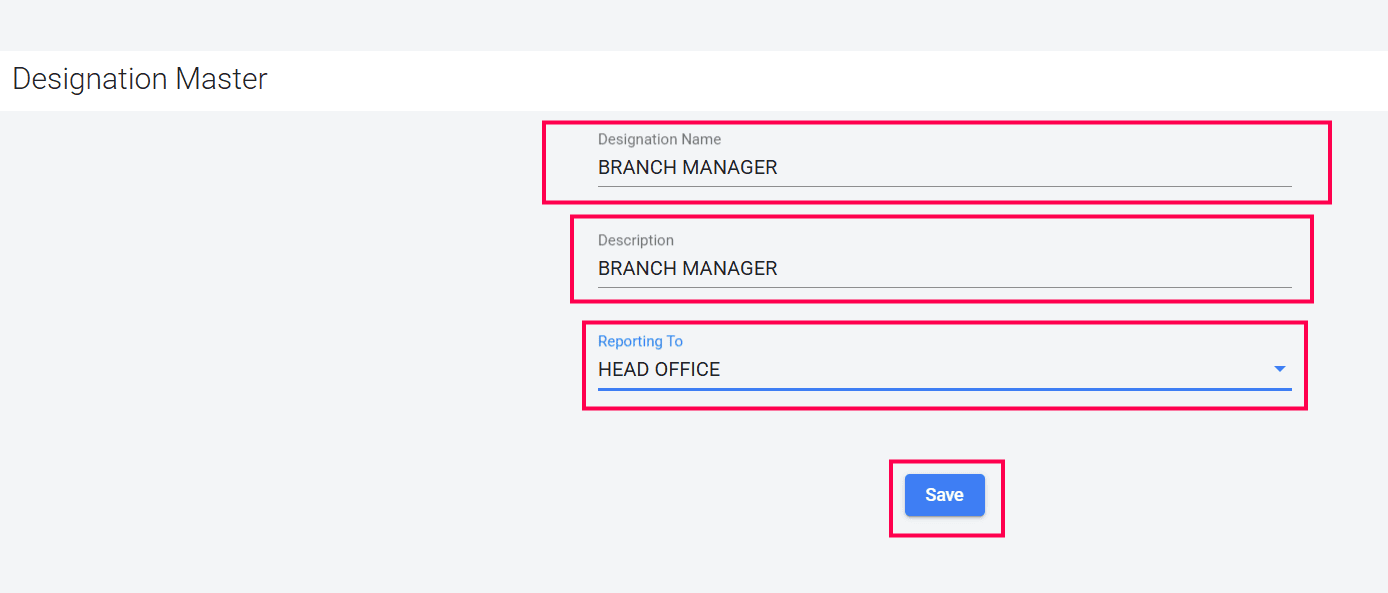Click the Designation Master page title
This screenshot has width=1388, height=593.
pyautogui.click(x=140, y=79)
